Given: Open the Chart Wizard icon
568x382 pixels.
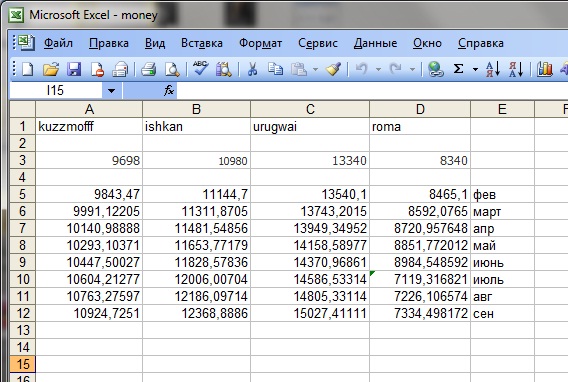Looking at the screenshot, I should click(x=544, y=69).
